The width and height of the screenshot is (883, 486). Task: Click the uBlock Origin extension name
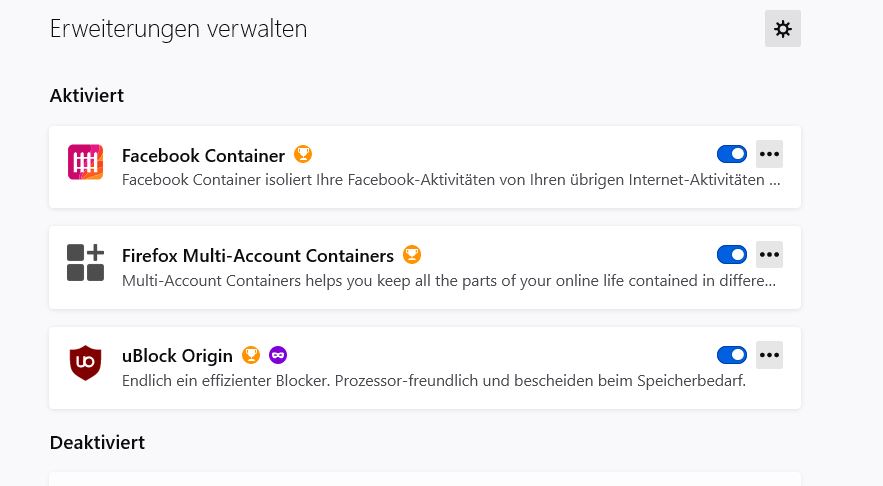177,356
